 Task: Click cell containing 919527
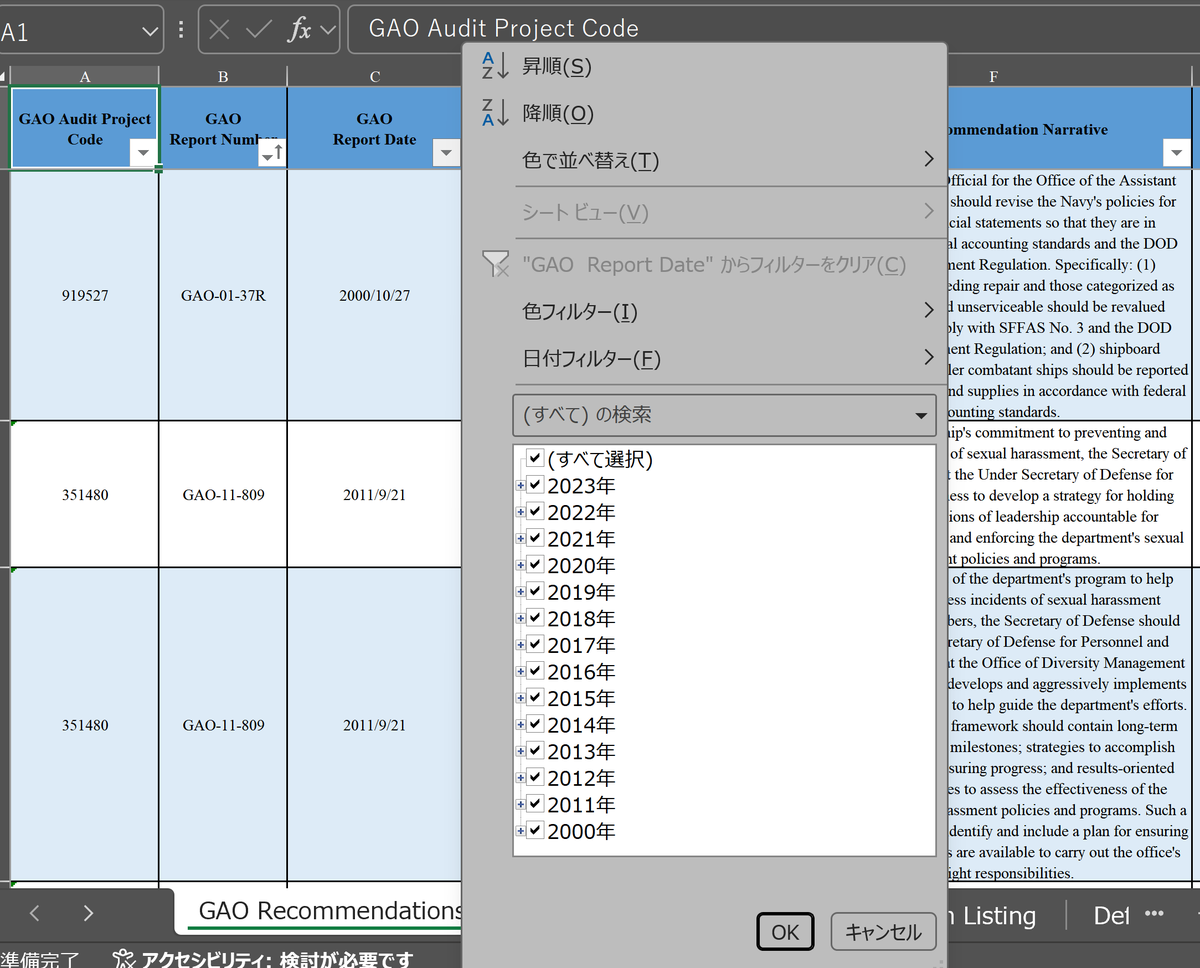(85, 296)
